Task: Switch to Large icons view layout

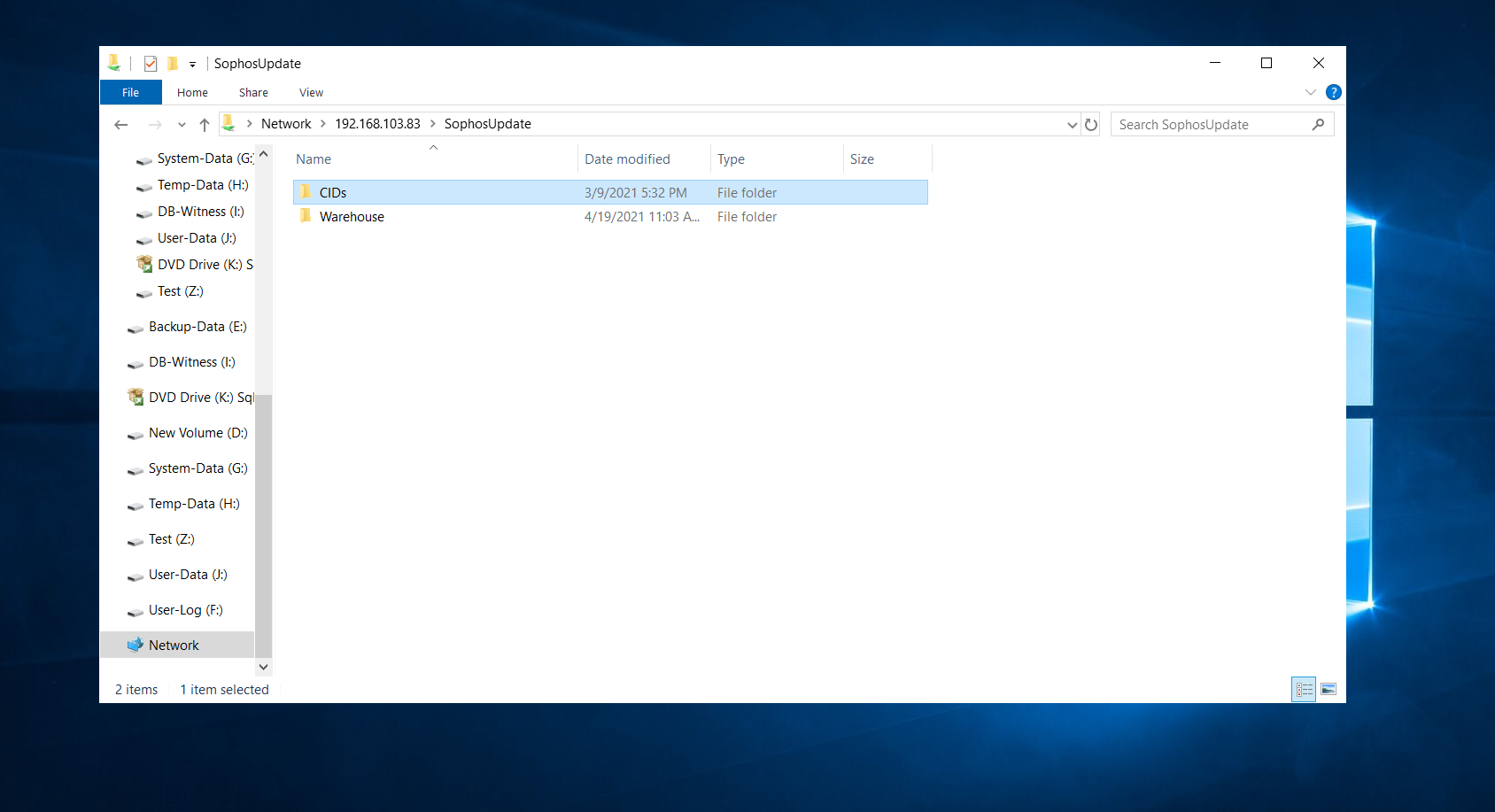Action: [x=1328, y=689]
